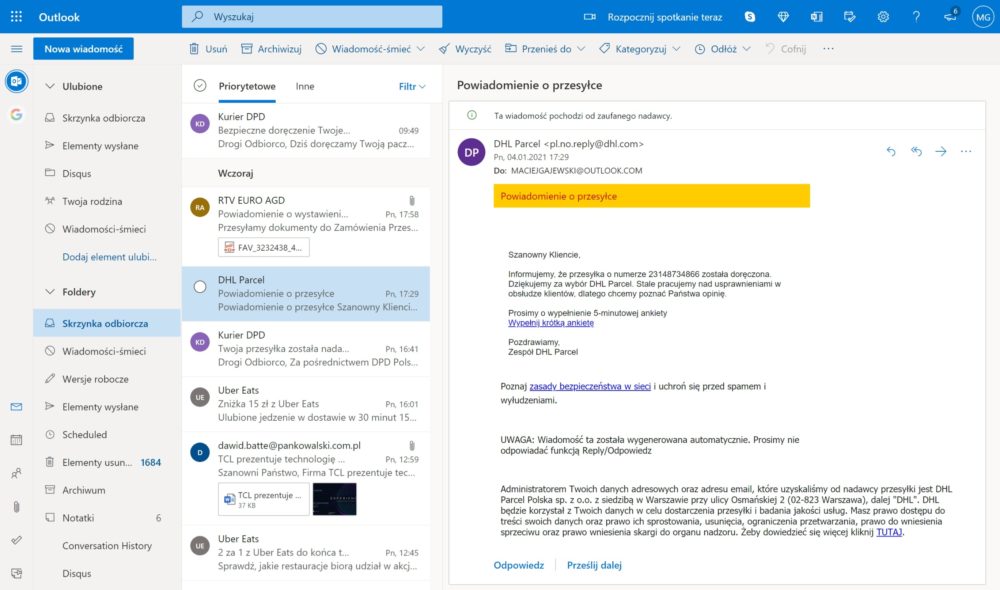This screenshot has width=1000, height=590.
Task: Click the Wyszukaj search field
Action: pyautogui.click(x=312, y=17)
